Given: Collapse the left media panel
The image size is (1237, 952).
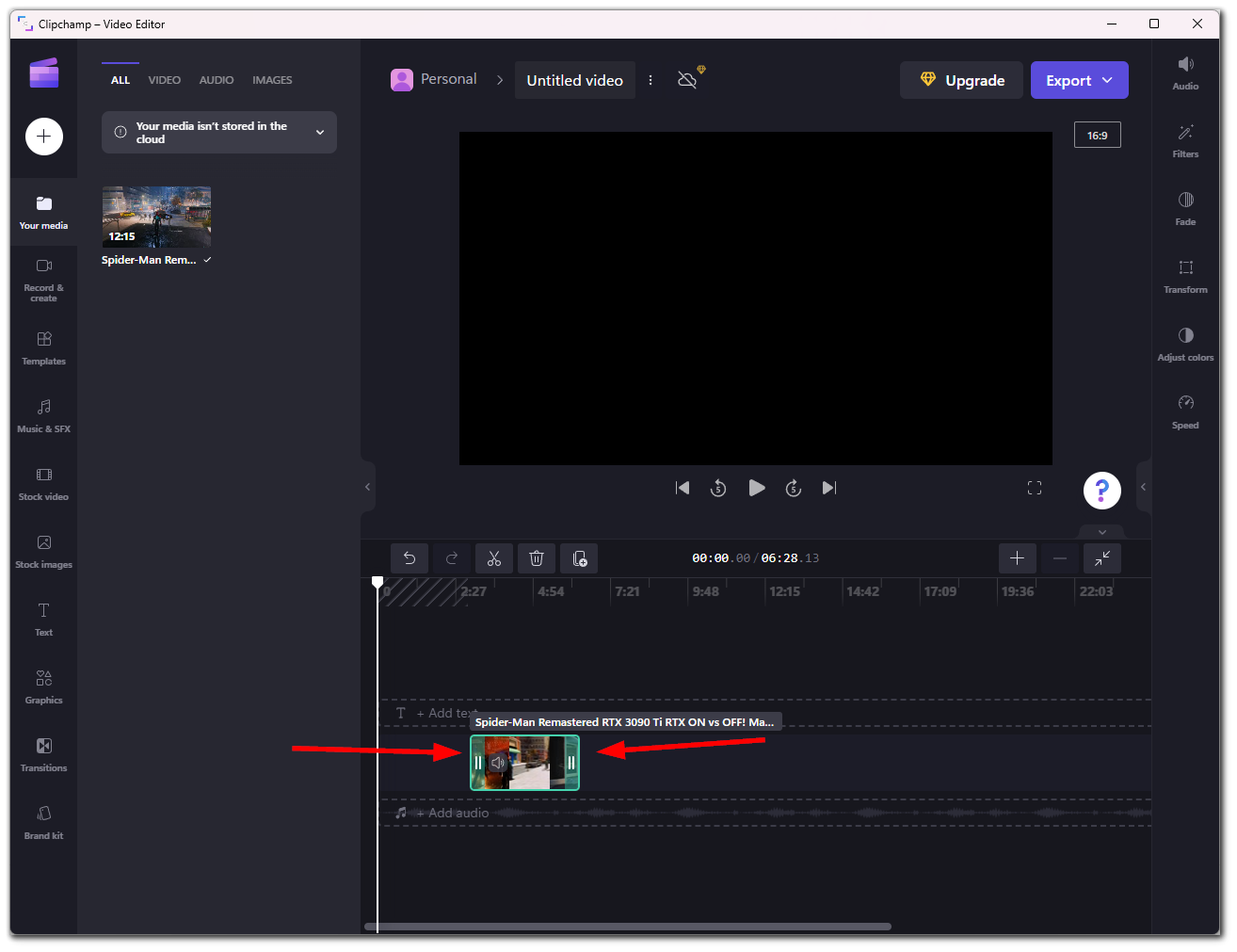Looking at the screenshot, I should 367,487.
